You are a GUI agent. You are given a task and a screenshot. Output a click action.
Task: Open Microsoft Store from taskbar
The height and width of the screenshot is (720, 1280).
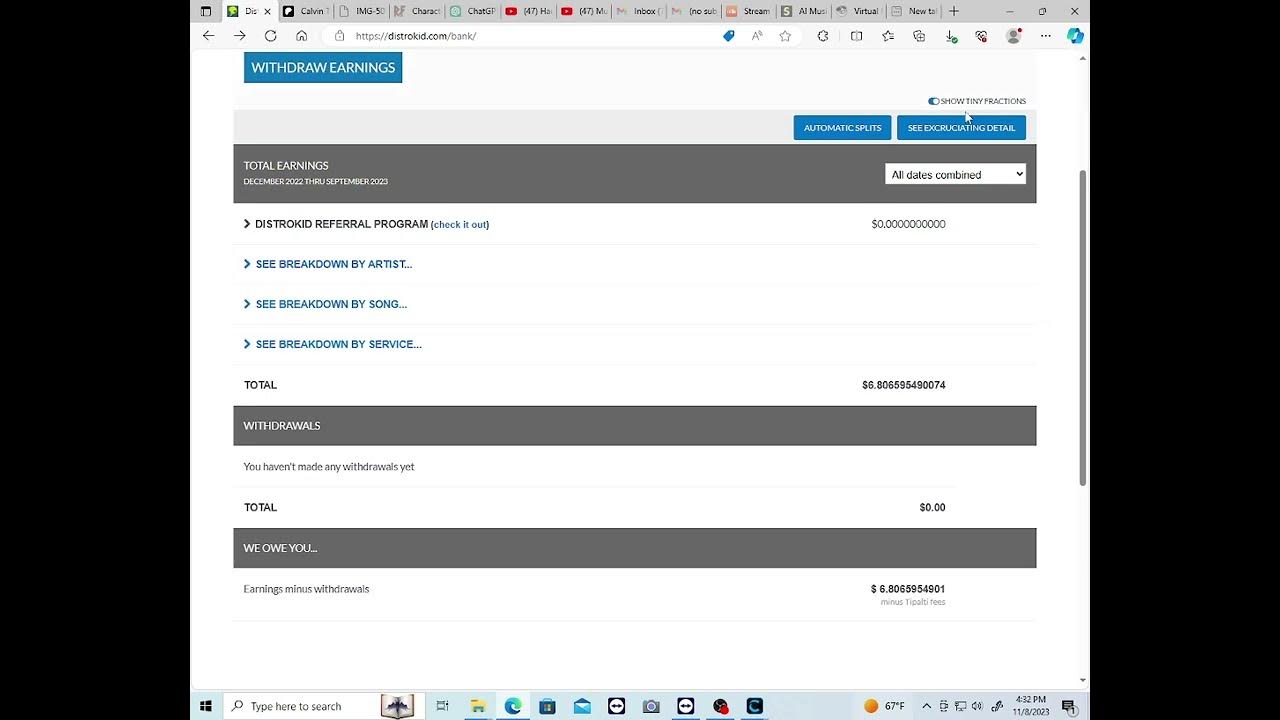(547, 706)
